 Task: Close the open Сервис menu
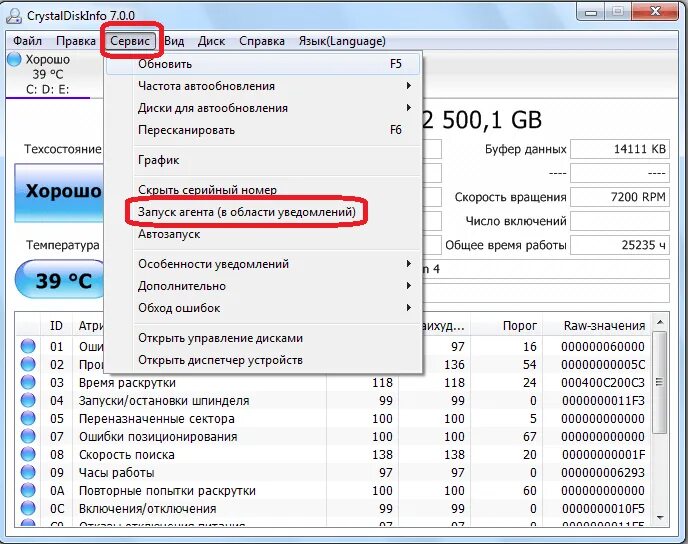(130, 41)
